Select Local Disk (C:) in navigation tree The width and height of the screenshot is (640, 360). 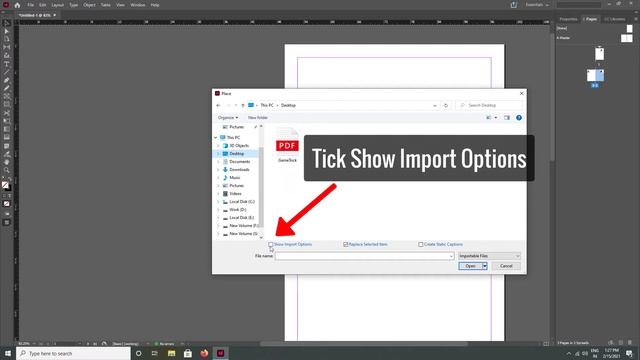coord(242,202)
